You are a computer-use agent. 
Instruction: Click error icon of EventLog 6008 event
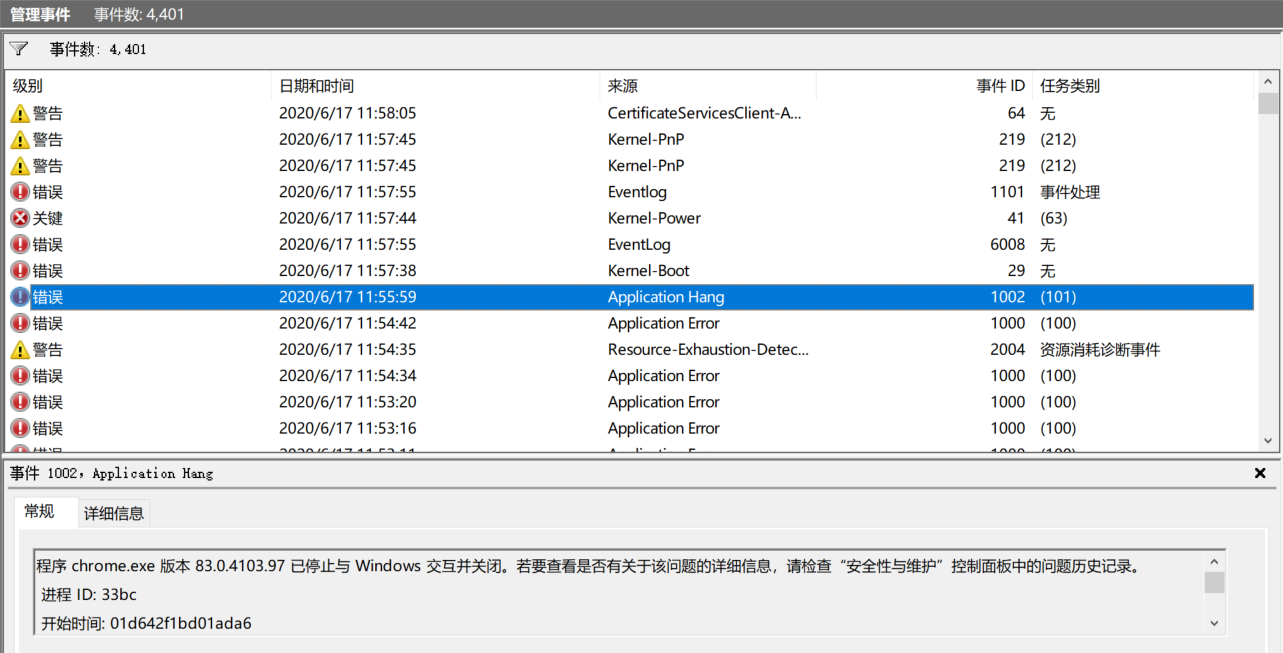tap(20, 245)
